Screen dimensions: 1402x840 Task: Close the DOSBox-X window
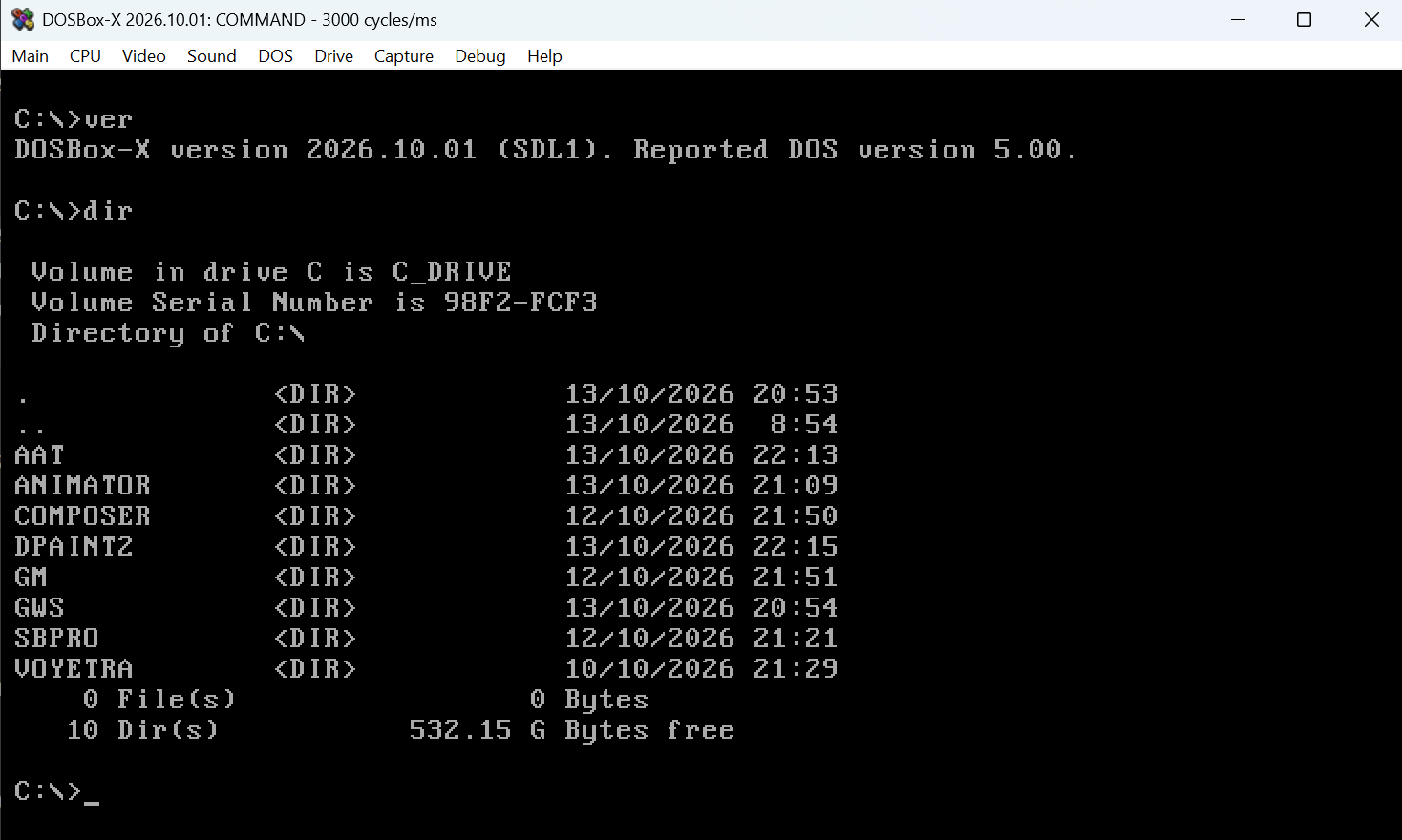pyautogui.click(x=1371, y=19)
